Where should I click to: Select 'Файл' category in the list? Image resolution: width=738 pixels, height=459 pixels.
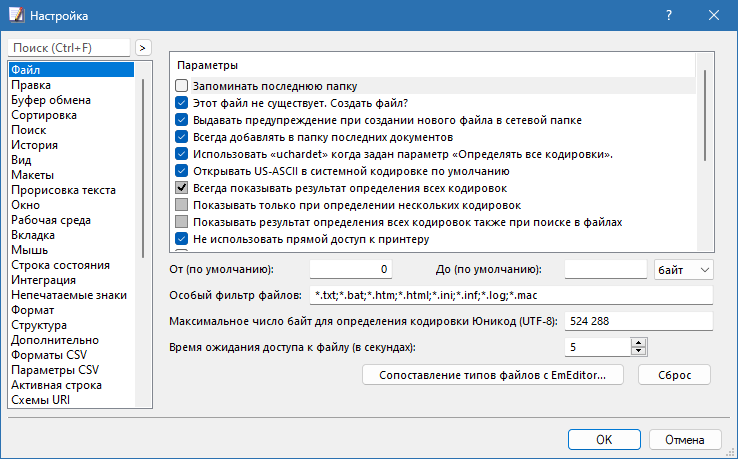click(72, 70)
